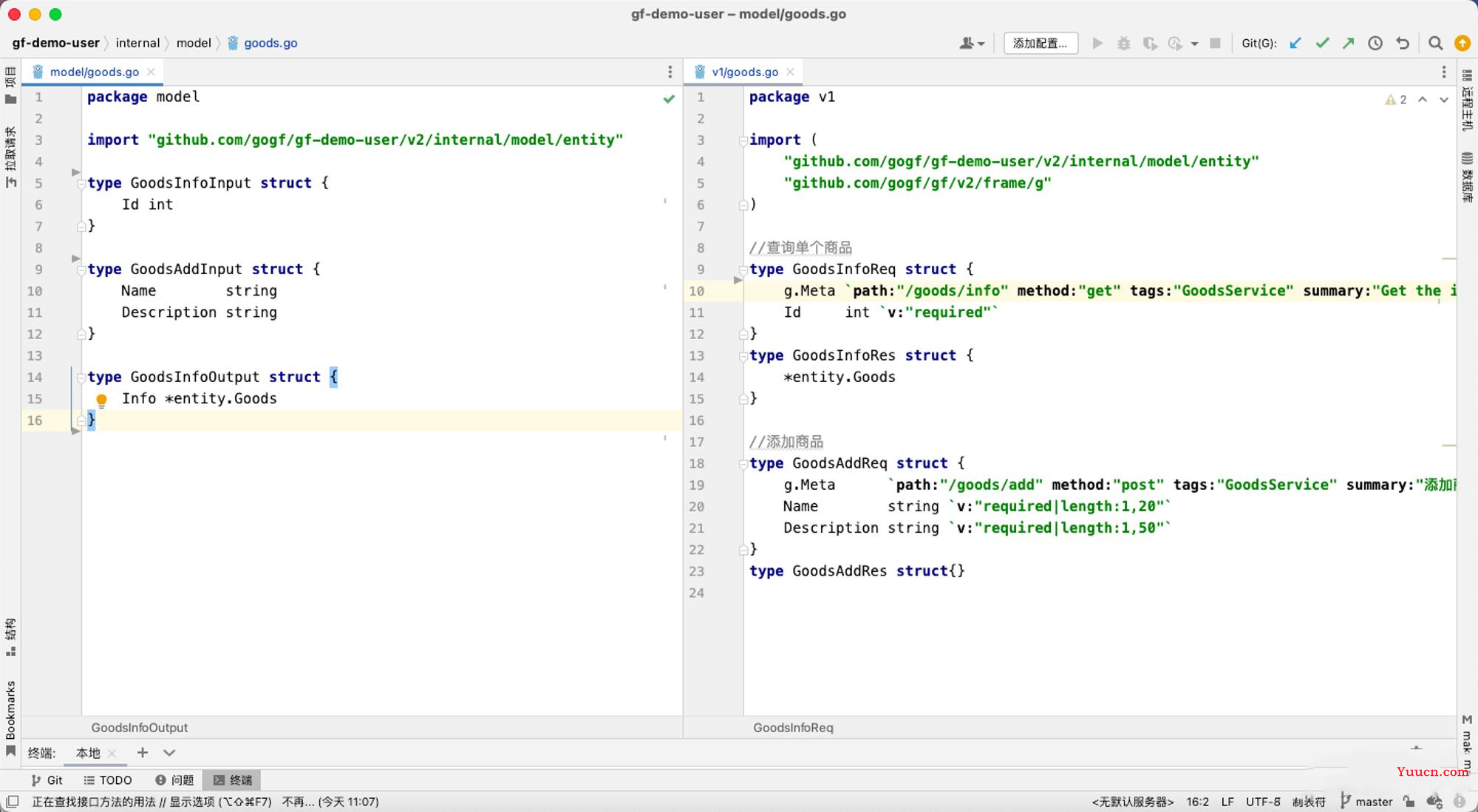Collapse GoodsInfoOutput struct fold on line 14
The height and width of the screenshot is (812, 1478).
[81, 378]
